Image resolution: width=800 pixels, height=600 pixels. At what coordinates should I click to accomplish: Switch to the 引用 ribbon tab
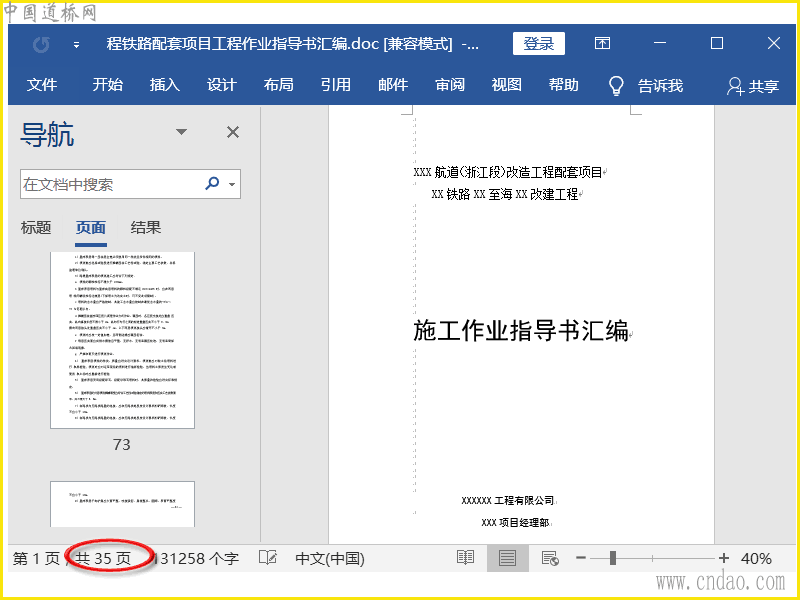336,85
